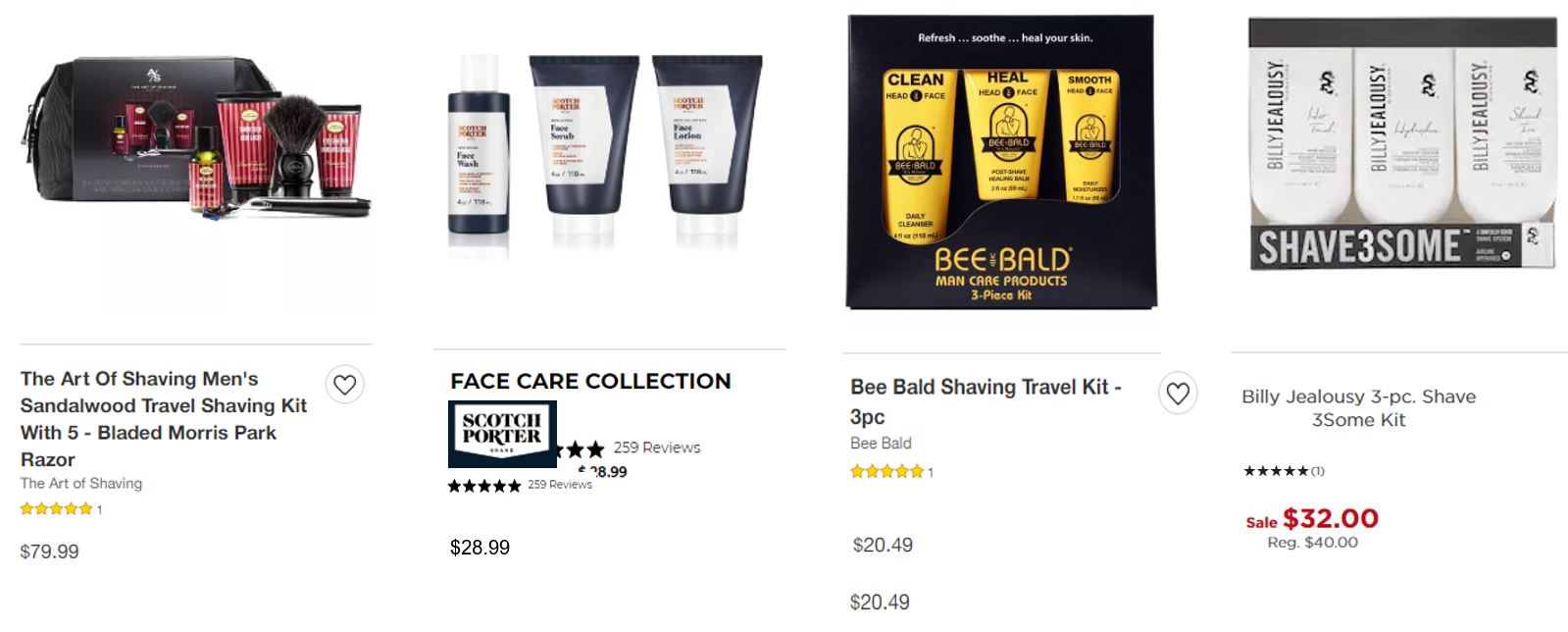Click the $79.99 price of the shaving kit

point(49,552)
